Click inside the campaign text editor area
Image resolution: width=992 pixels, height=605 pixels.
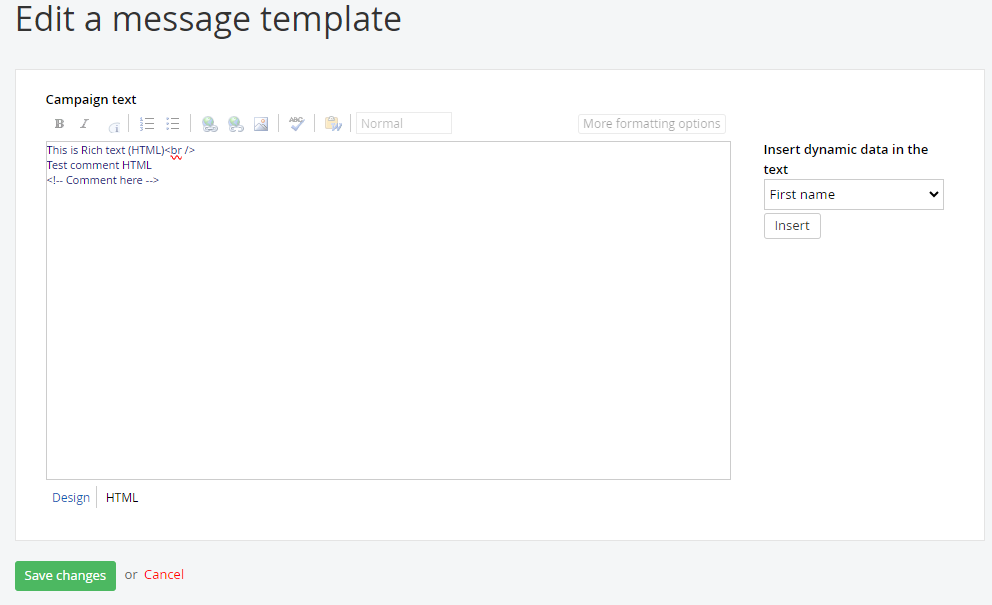pos(388,310)
